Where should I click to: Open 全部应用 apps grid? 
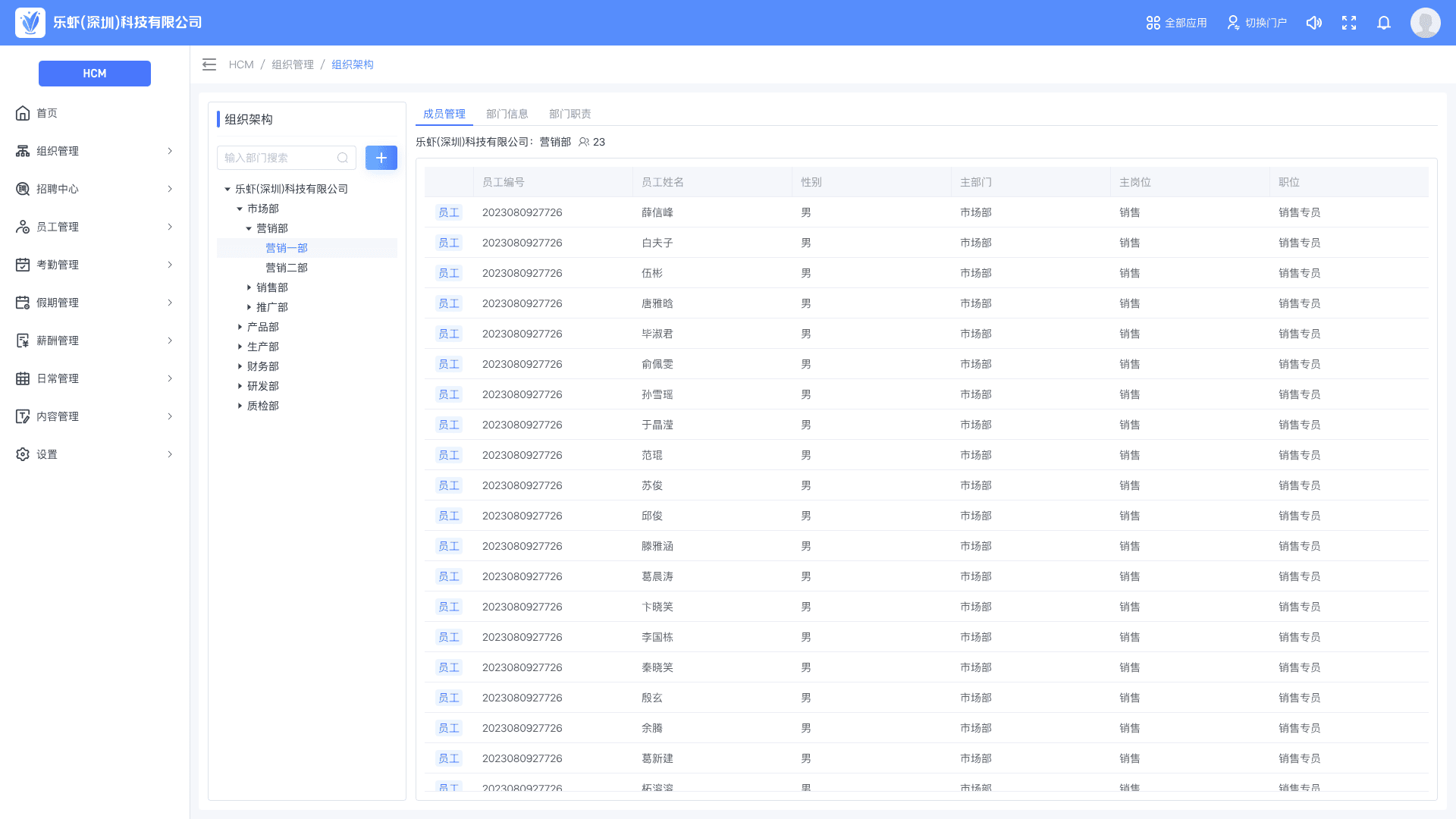pos(1176,23)
